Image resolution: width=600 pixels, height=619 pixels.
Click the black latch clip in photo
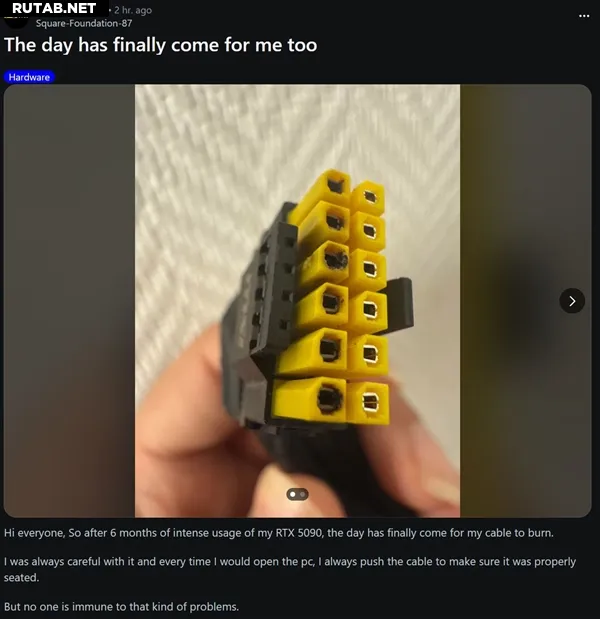coord(400,304)
